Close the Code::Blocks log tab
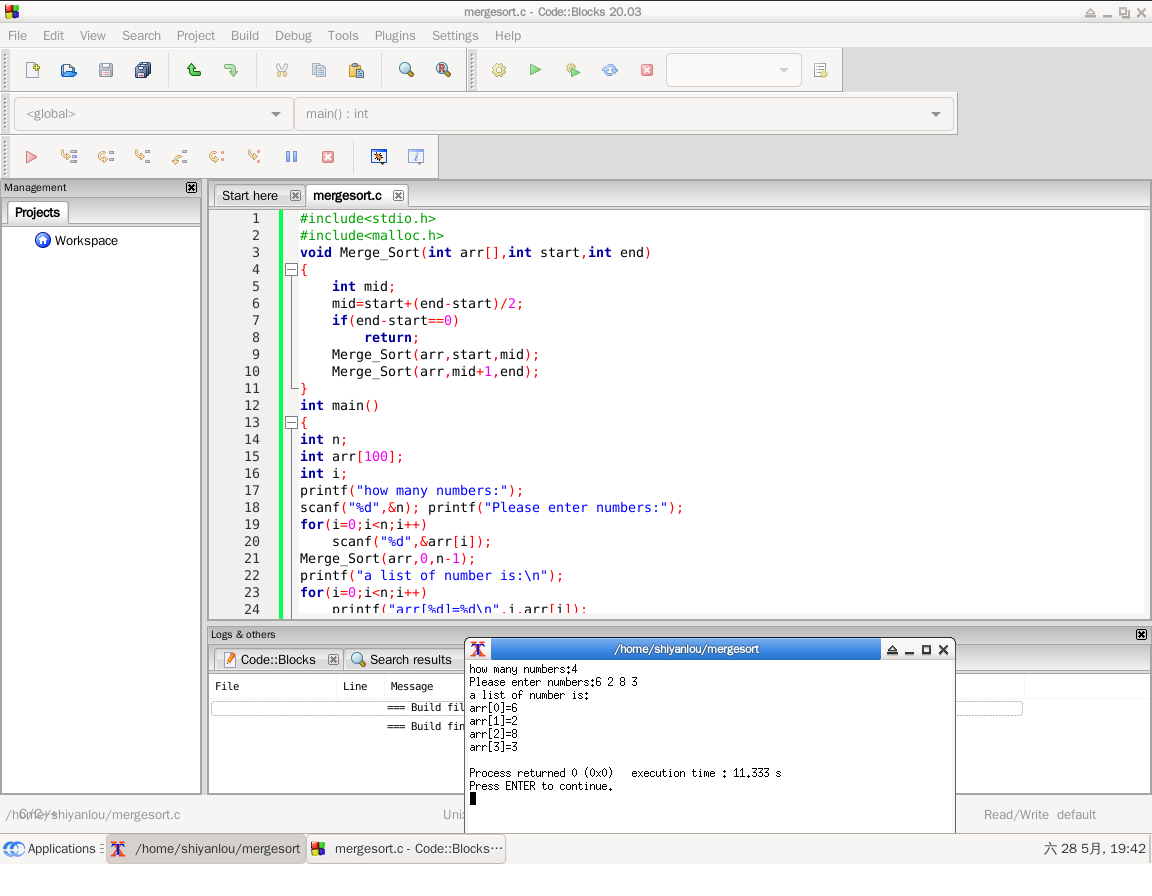 pos(334,660)
